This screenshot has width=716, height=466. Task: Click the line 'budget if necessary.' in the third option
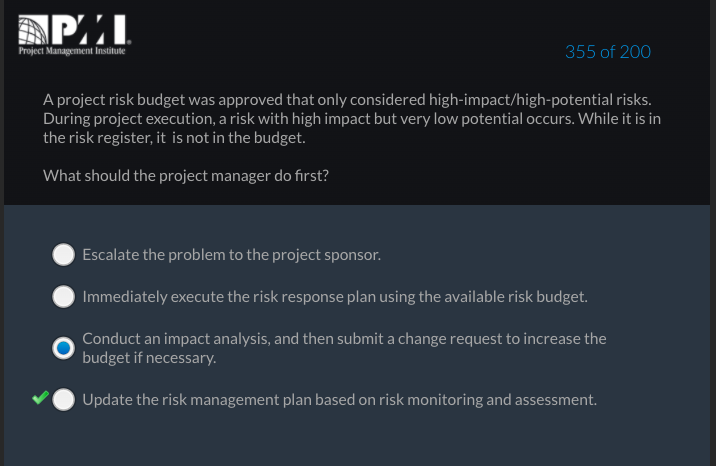(149, 358)
